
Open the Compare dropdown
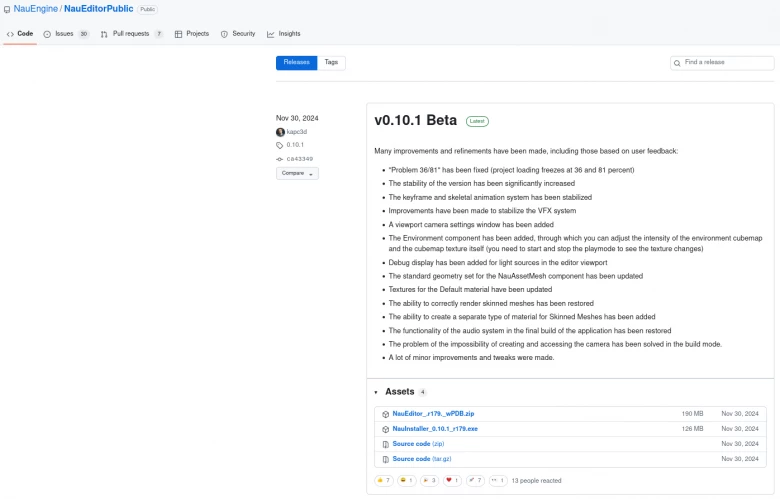click(x=297, y=173)
